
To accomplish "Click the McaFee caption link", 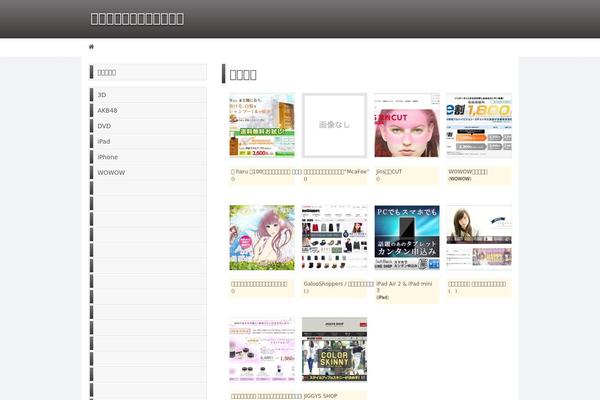I will click(336, 171).
